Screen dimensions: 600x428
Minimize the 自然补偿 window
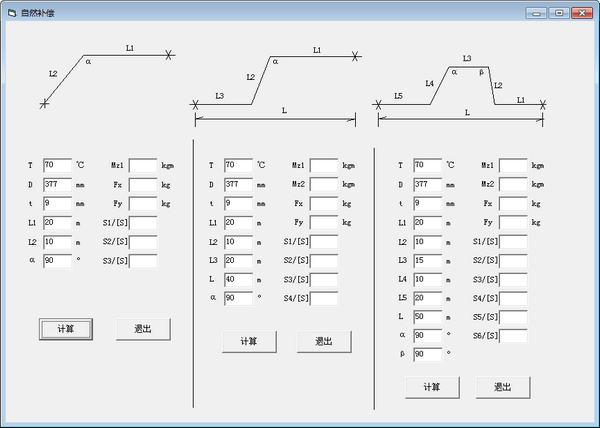click(539, 13)
